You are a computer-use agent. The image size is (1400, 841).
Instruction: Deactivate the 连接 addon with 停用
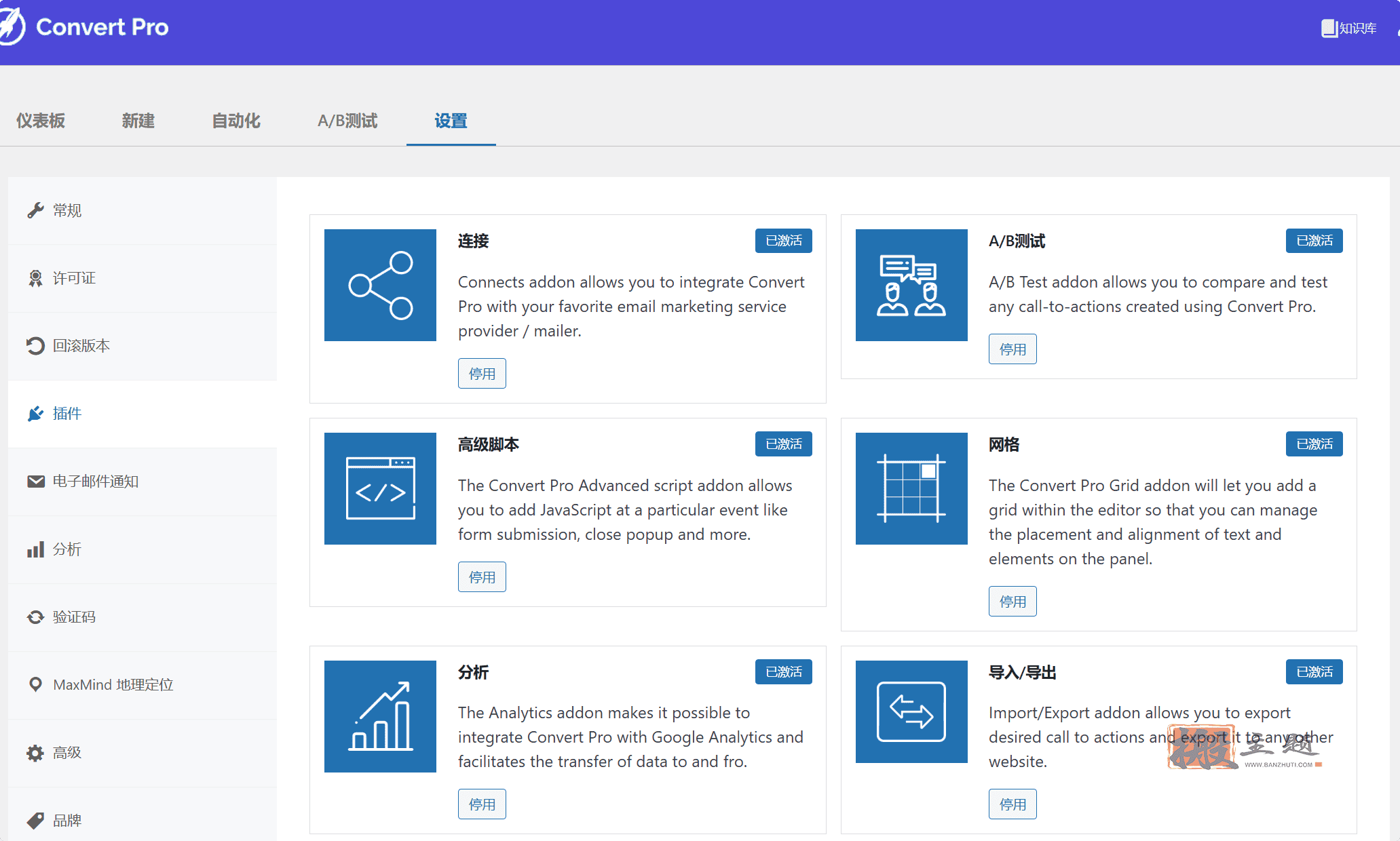tap(482, 373)
